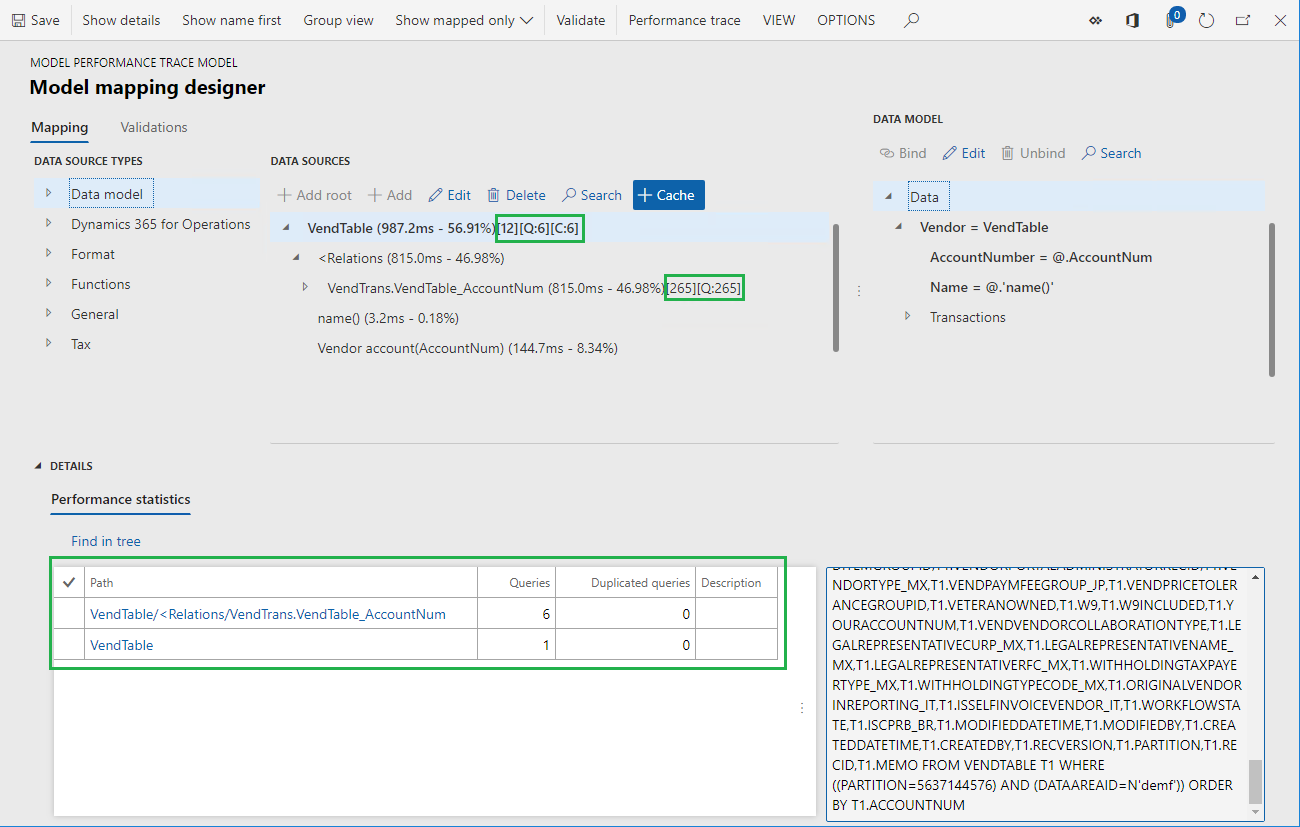The image size is (1300, 827).
Task: Open the form in a new window icon
Action: pos(1243,20)
